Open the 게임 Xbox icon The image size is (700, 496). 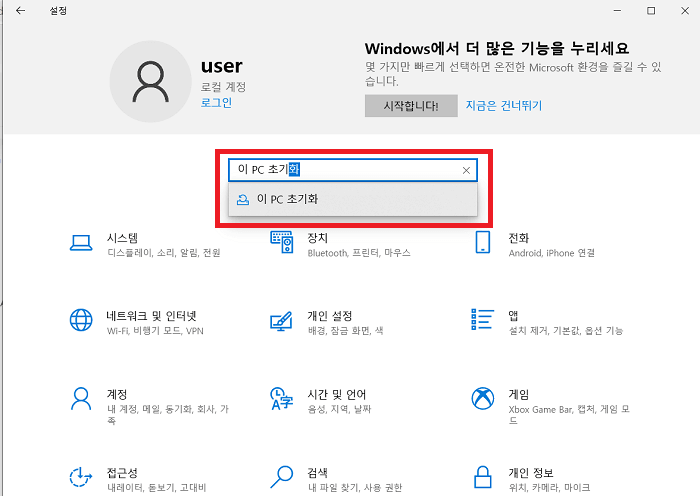pos(483,398)
